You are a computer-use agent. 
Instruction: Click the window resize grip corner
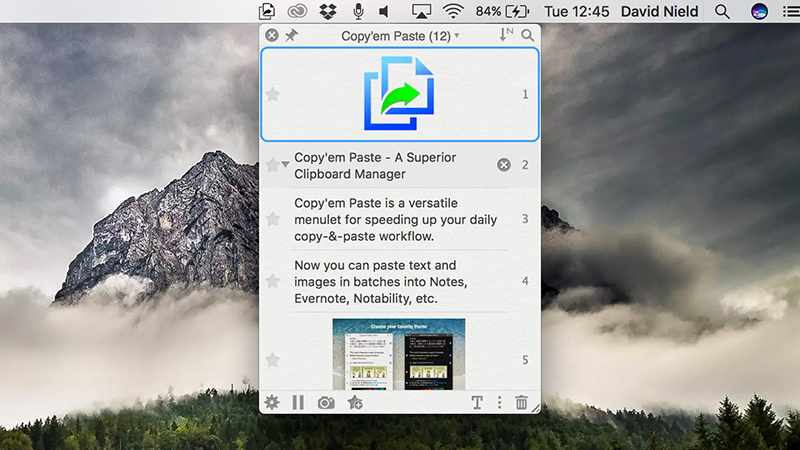click(535, 408)
